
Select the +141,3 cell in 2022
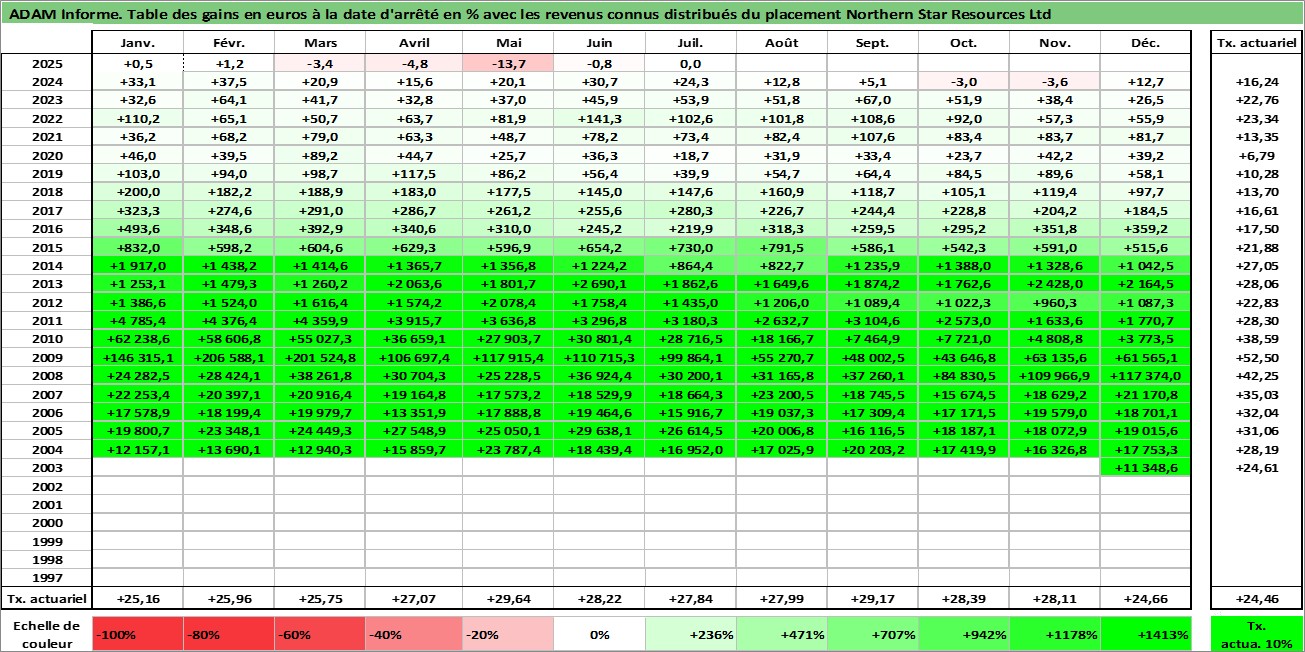(599, 118)
